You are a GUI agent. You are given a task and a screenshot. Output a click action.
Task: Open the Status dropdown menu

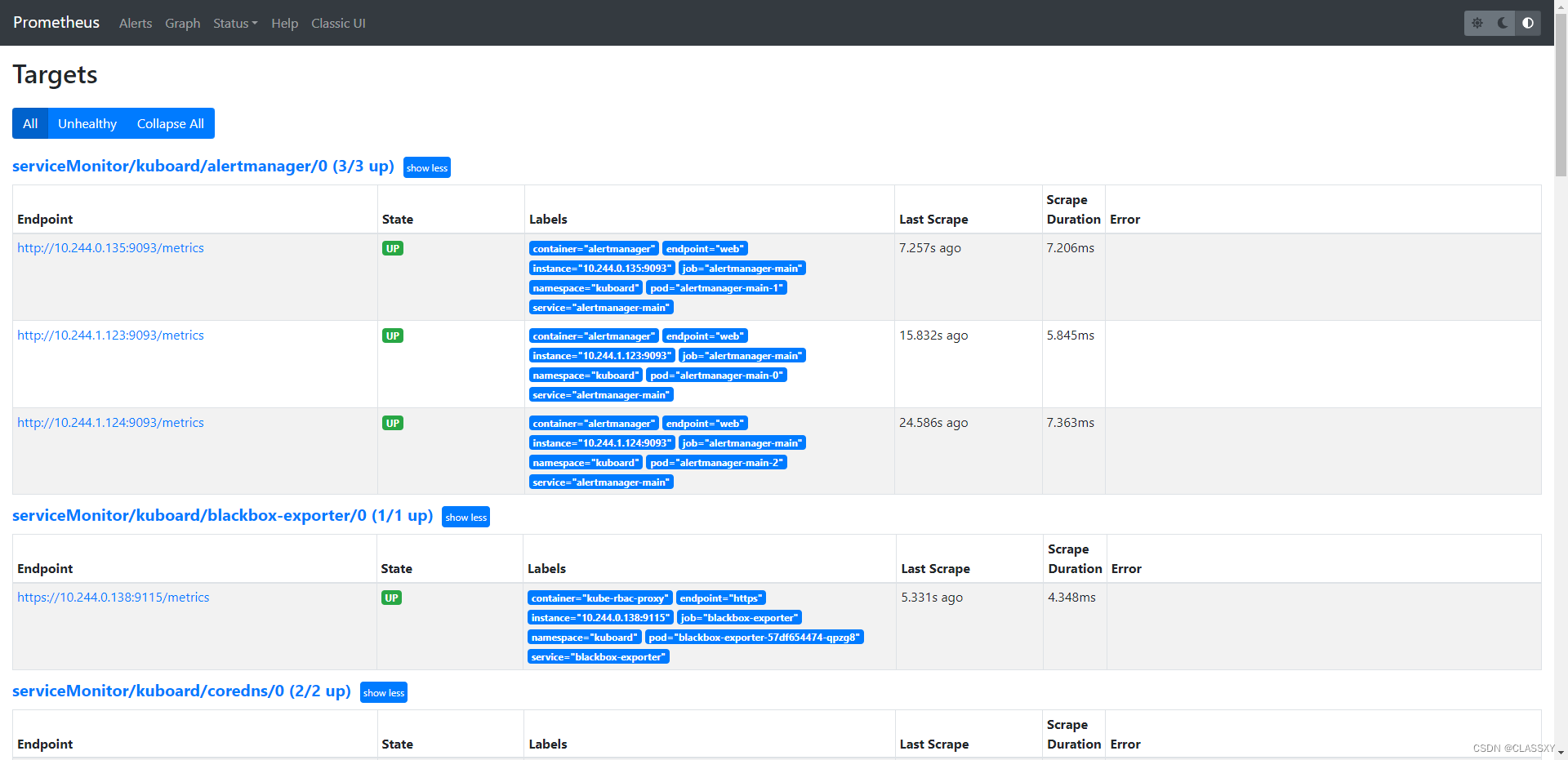[235, 24]
